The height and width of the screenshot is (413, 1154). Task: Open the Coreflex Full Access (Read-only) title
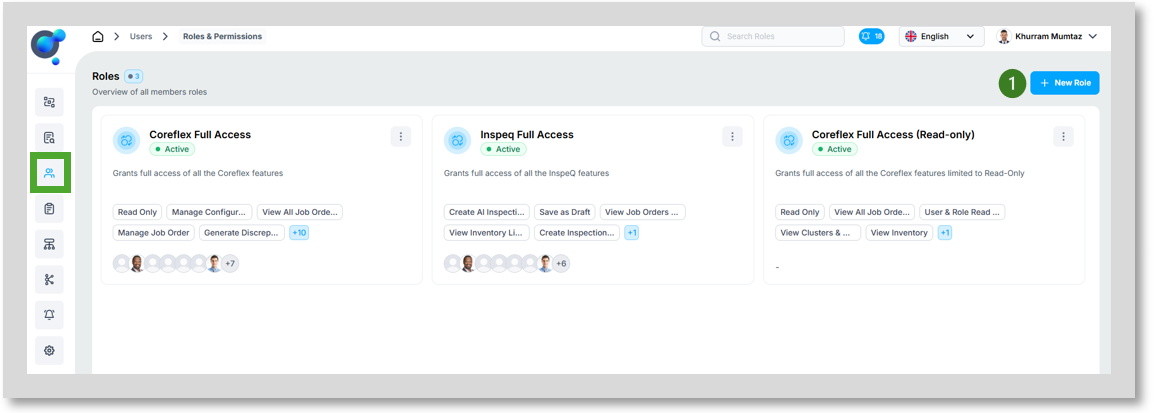(893, 135)
